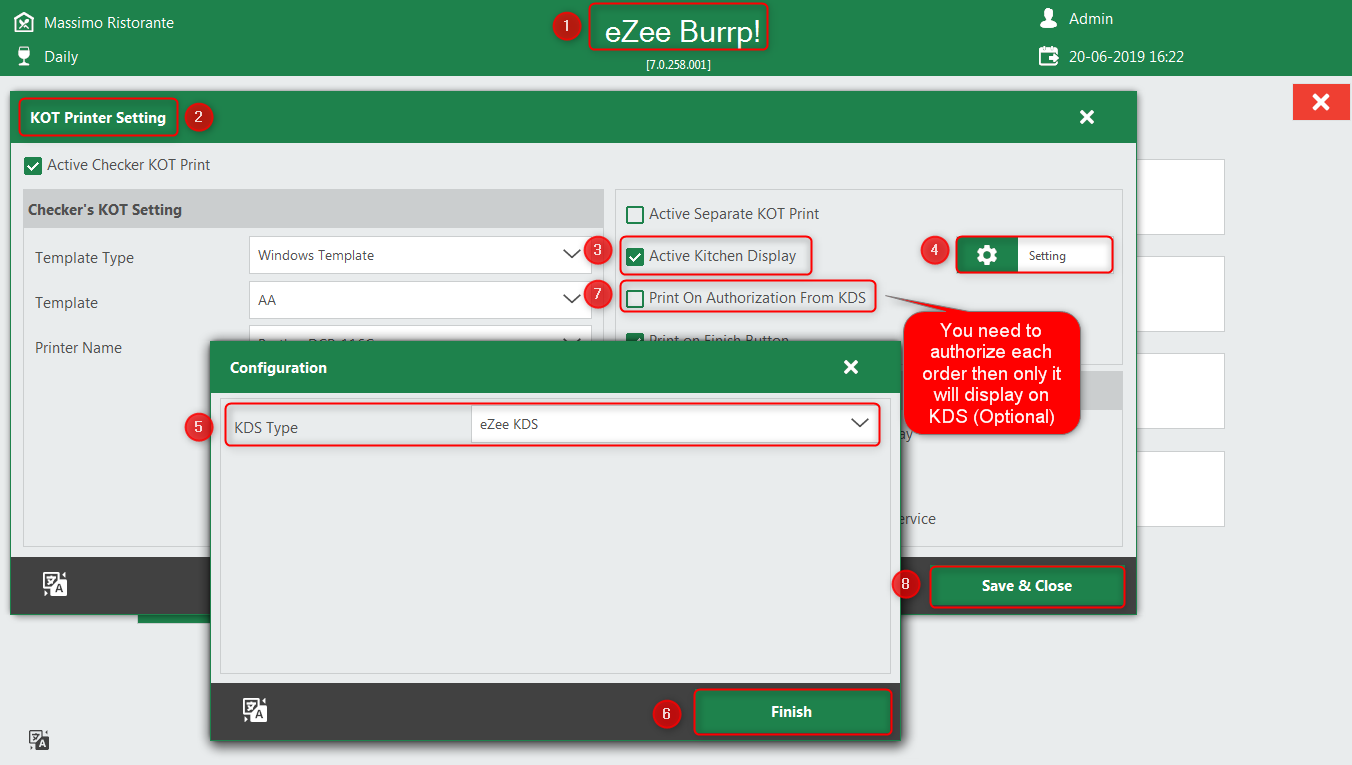Click the Save & Close button
This screenshot has width=1352, height=765.
coord(1027,586)
